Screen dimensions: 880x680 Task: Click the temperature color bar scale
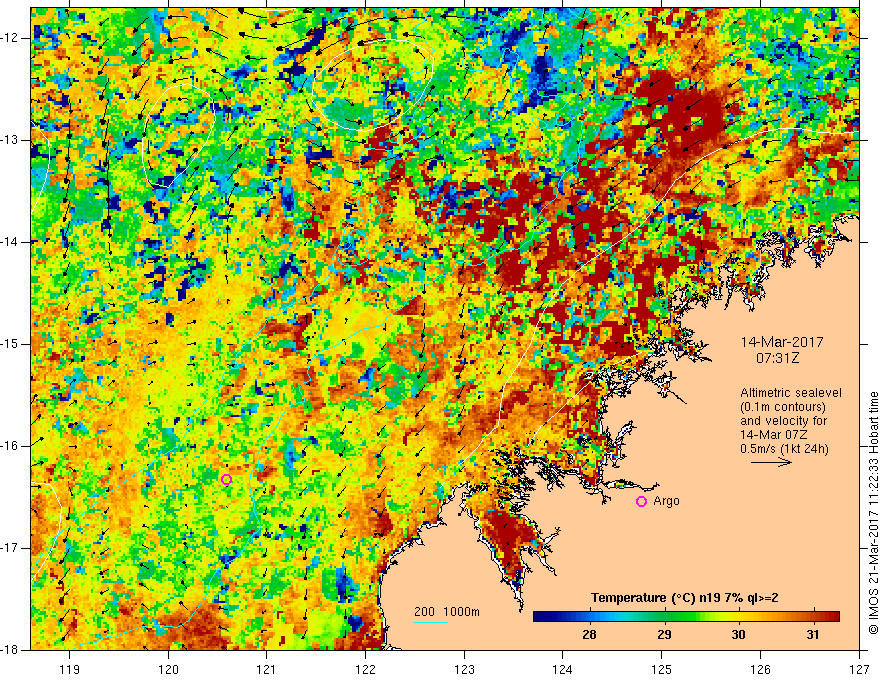tap(686, 617)
